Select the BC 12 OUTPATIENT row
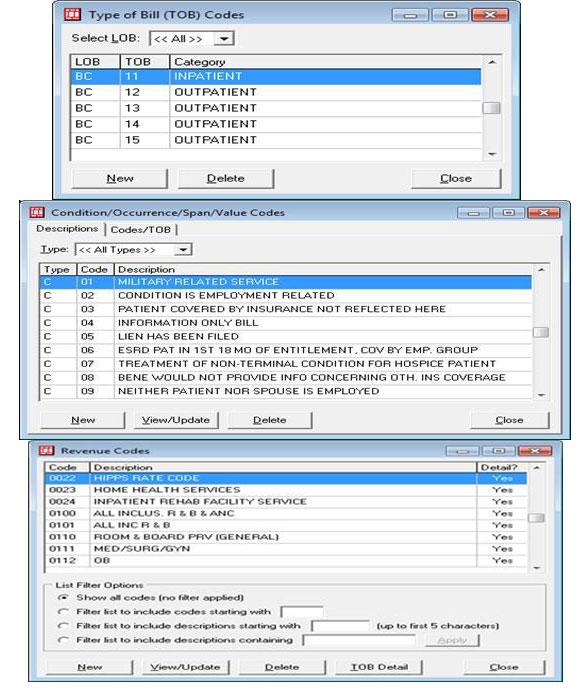 point(276,92)
